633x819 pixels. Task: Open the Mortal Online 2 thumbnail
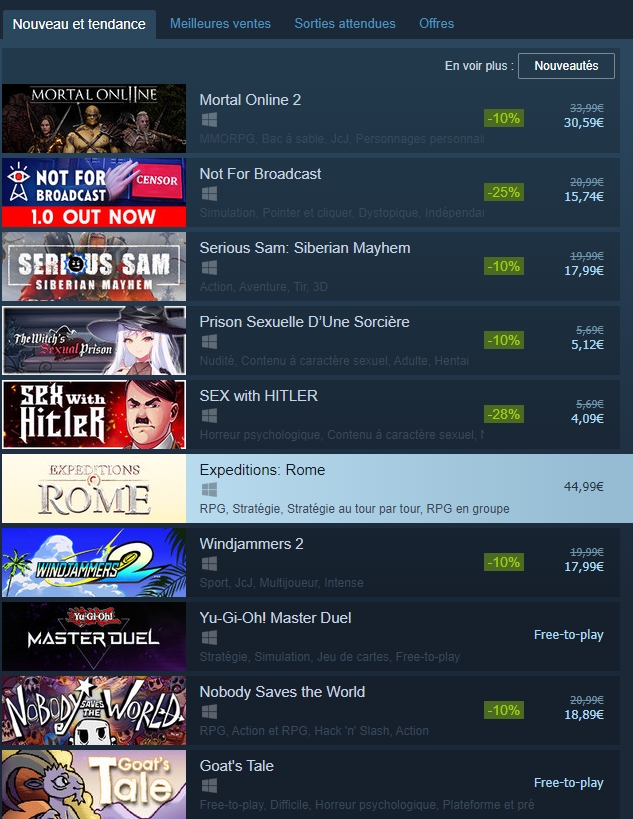tap(94, 119)
